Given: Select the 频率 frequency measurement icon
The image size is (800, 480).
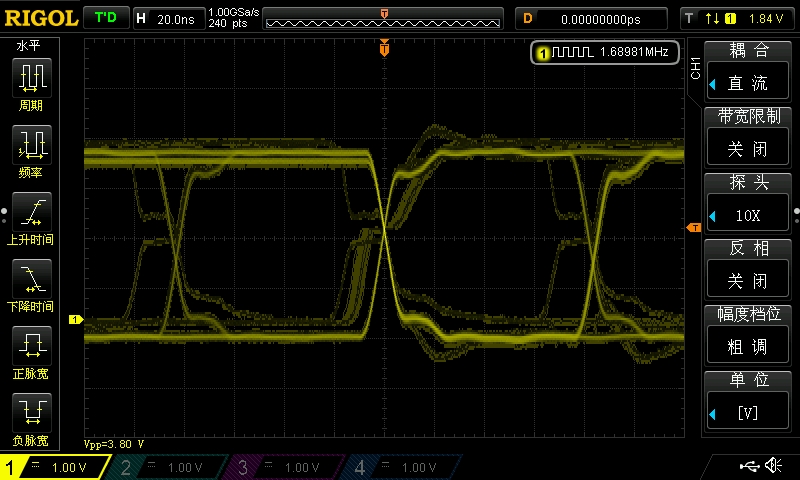Looking at the screenshot, I should [32, 145].
